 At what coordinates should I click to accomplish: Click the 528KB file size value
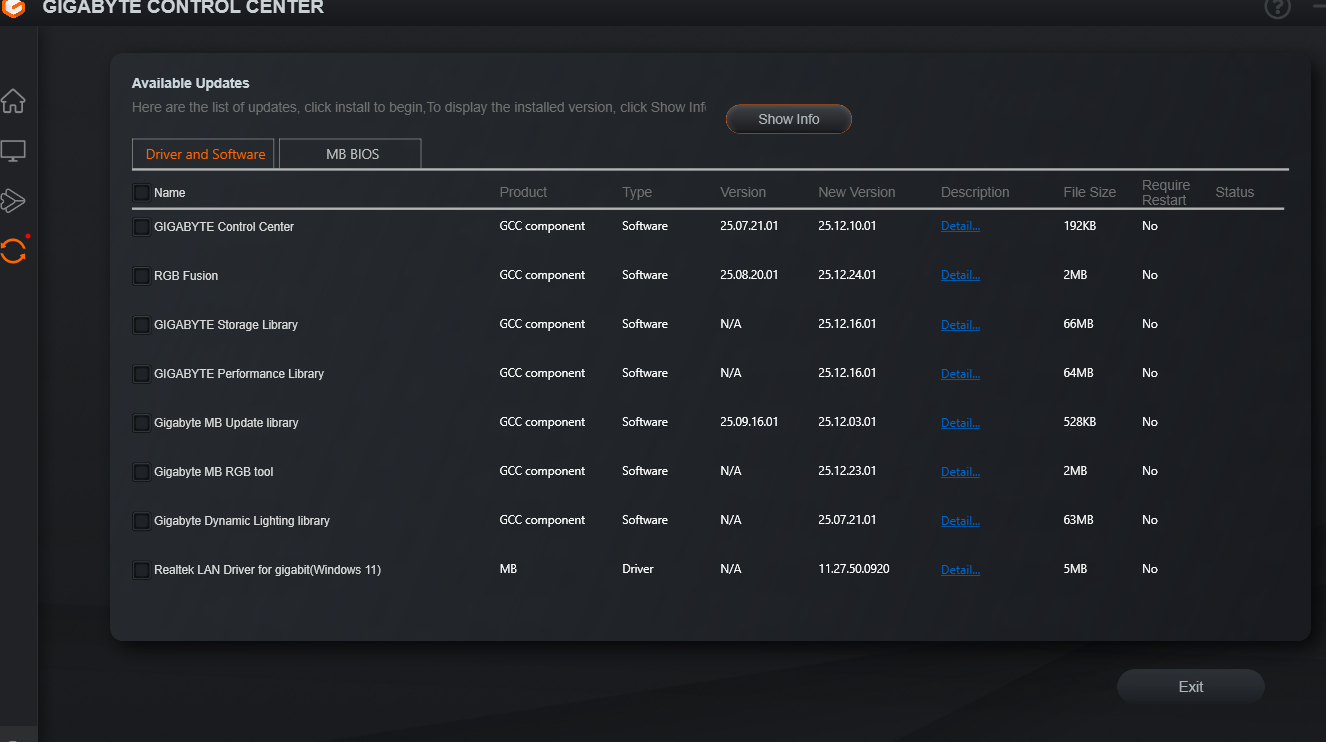coord(1080,422)
